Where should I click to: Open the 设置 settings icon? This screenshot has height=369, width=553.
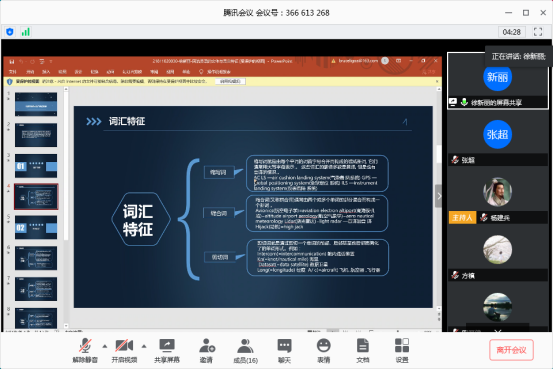tap(402, 350)
